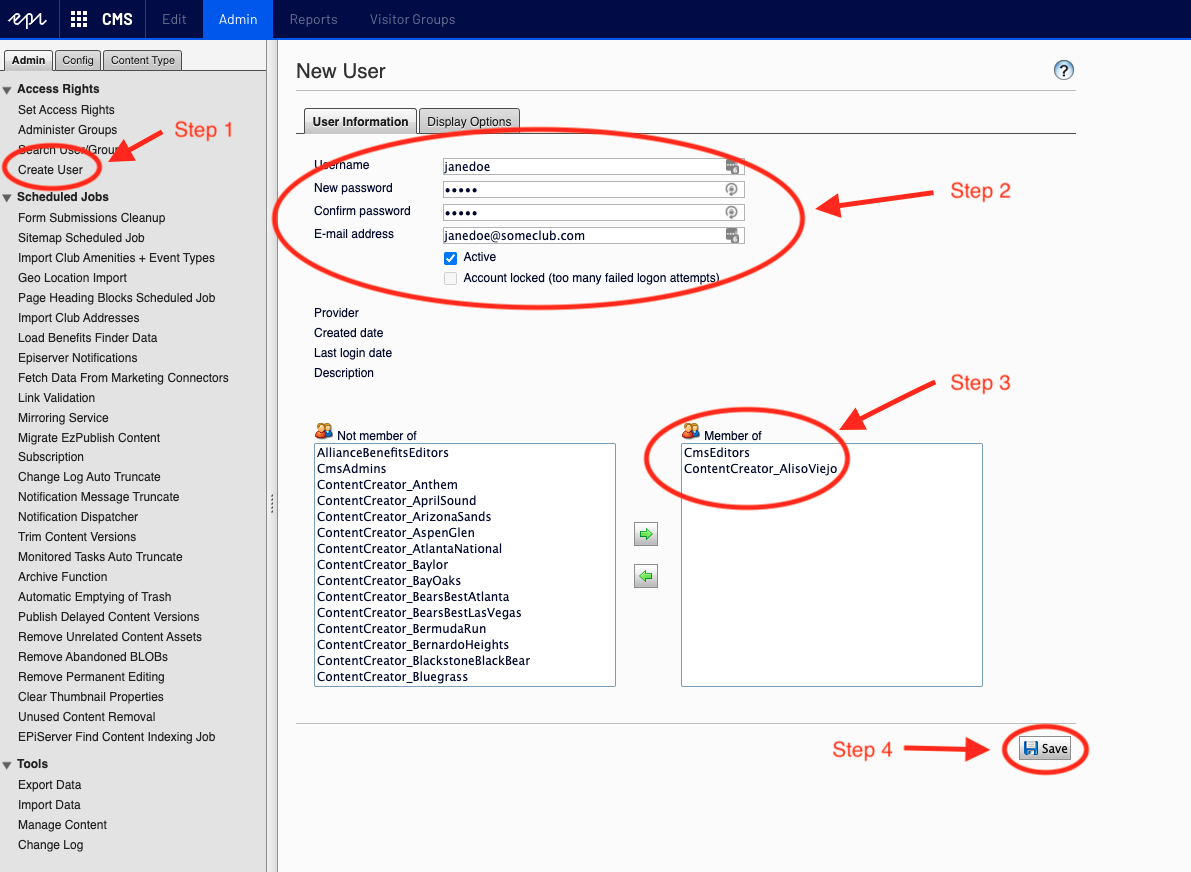Open Import Data tool
Viewport: 1191px width, 872px height.
click(49, 804)
